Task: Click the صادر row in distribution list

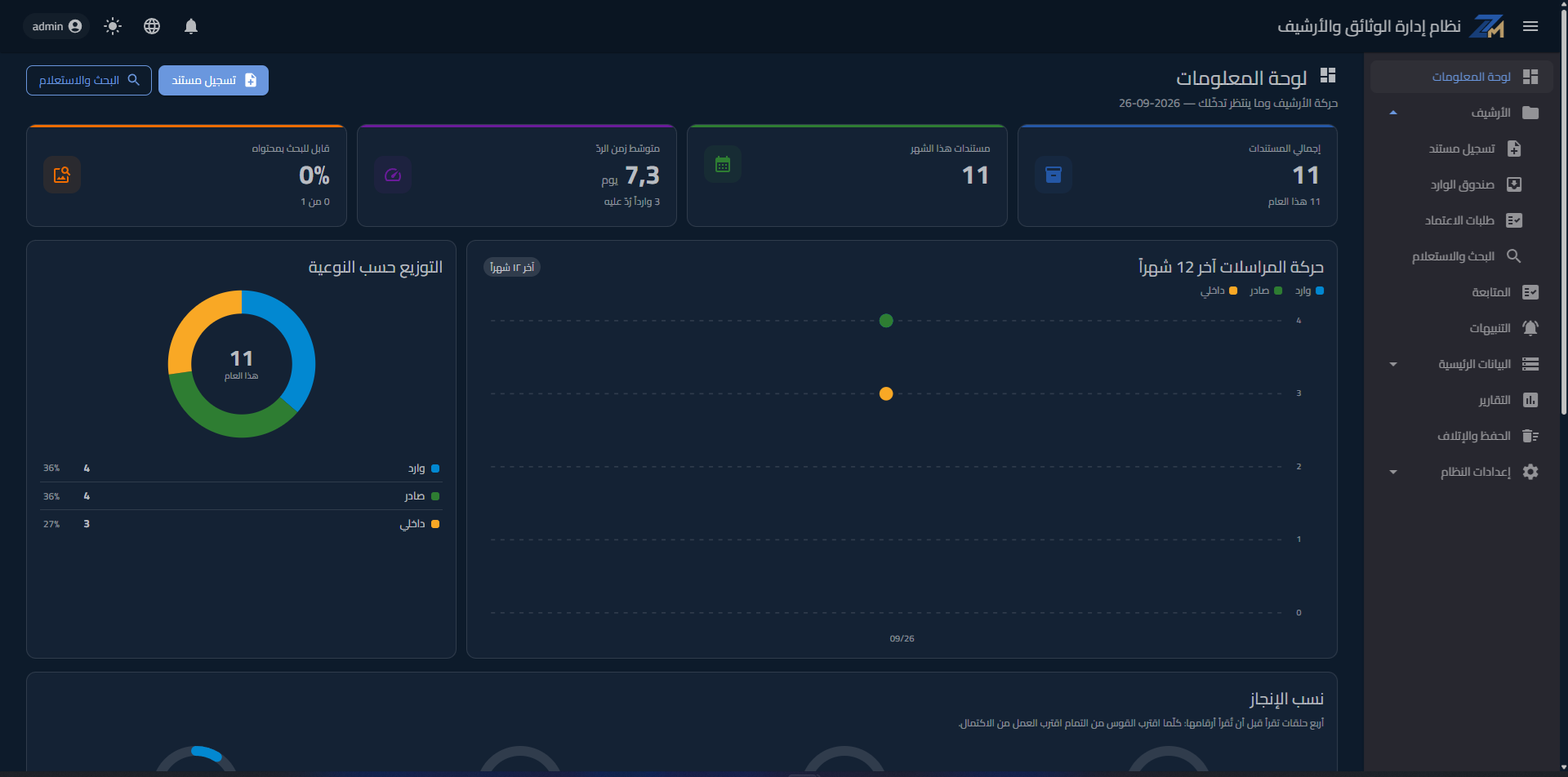Action: point(241,496)
